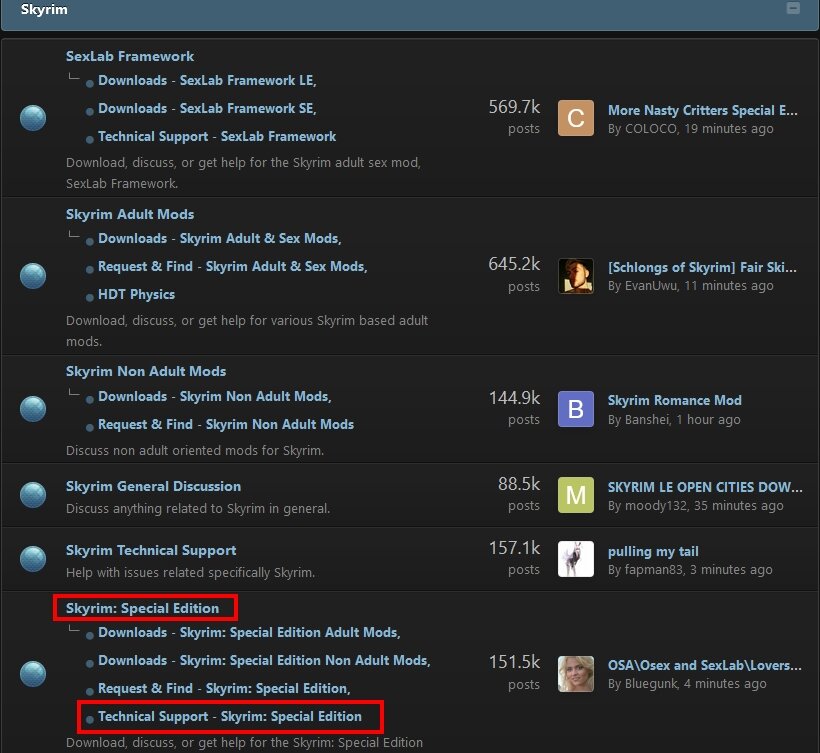Open the Skyrim Technical Support forum

(x=151, y=550)
